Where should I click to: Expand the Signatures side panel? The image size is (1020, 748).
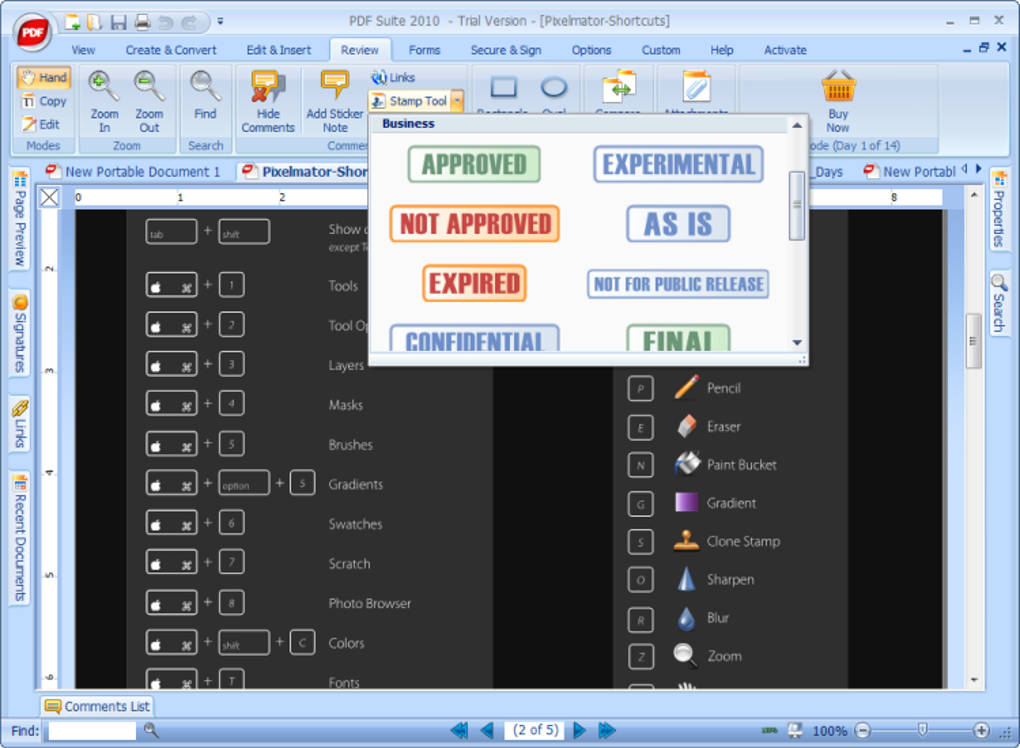(x=20, y=334)
